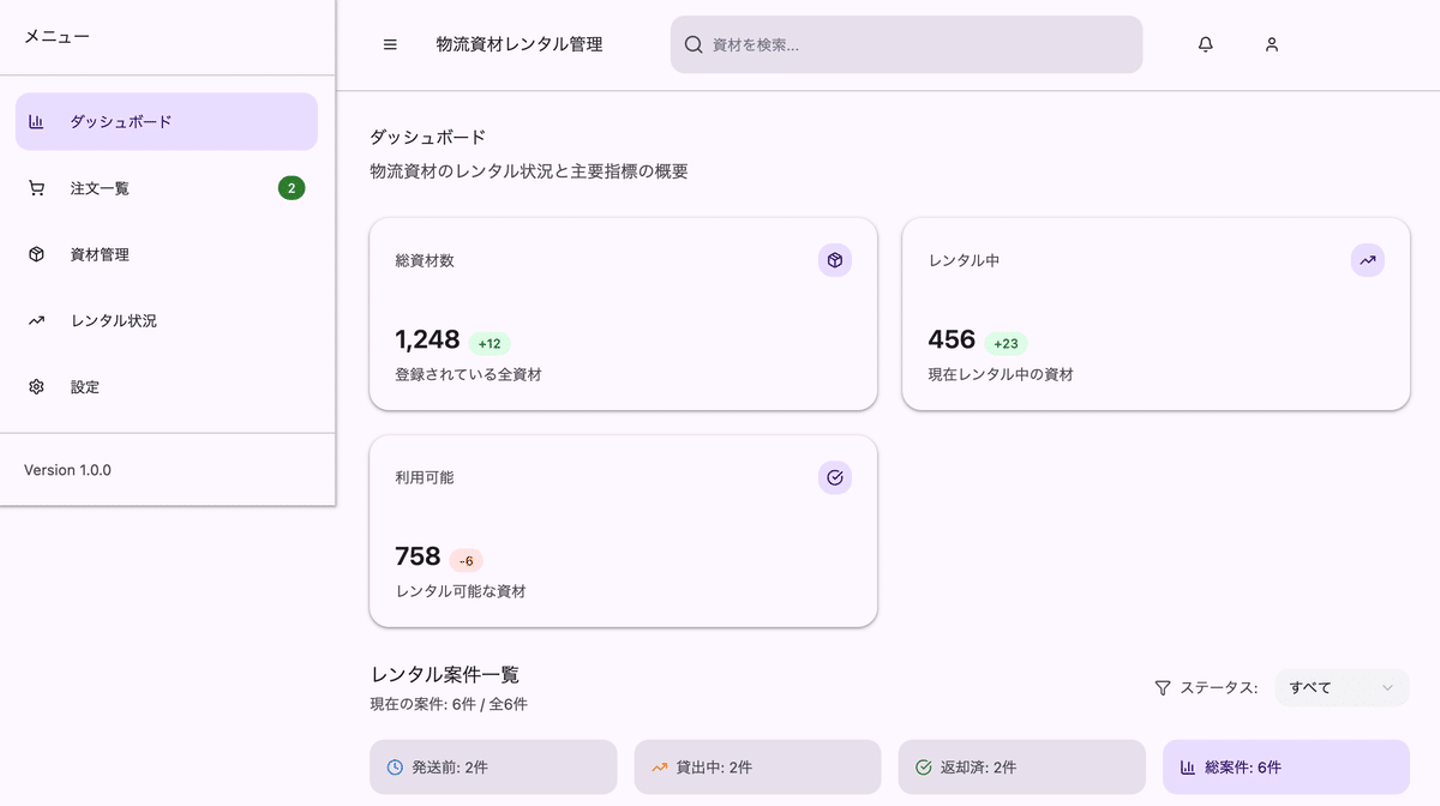
Task: Click trend icon on レンタル中 card
Action: [1367, 260]
